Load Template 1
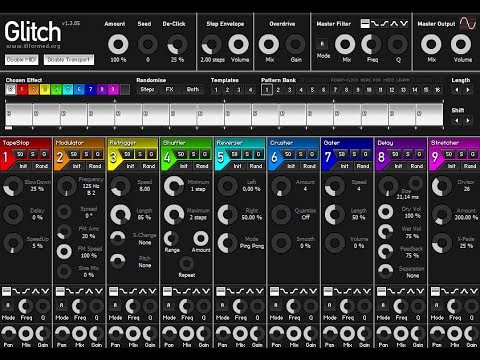This screenshot has width=480, height=360. 216,90
